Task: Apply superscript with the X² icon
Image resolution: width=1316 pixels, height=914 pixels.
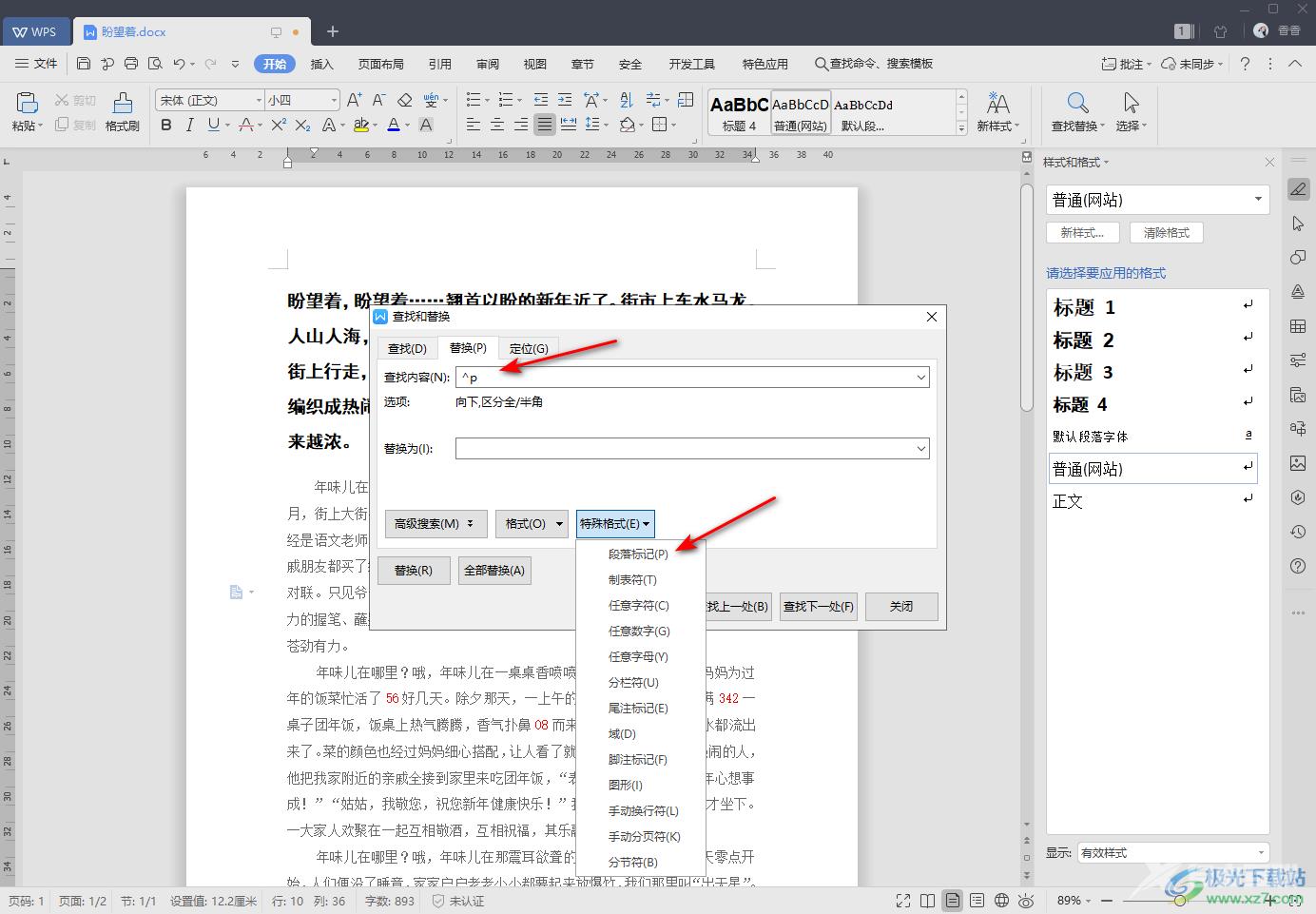Action: (x=279, y=125)
